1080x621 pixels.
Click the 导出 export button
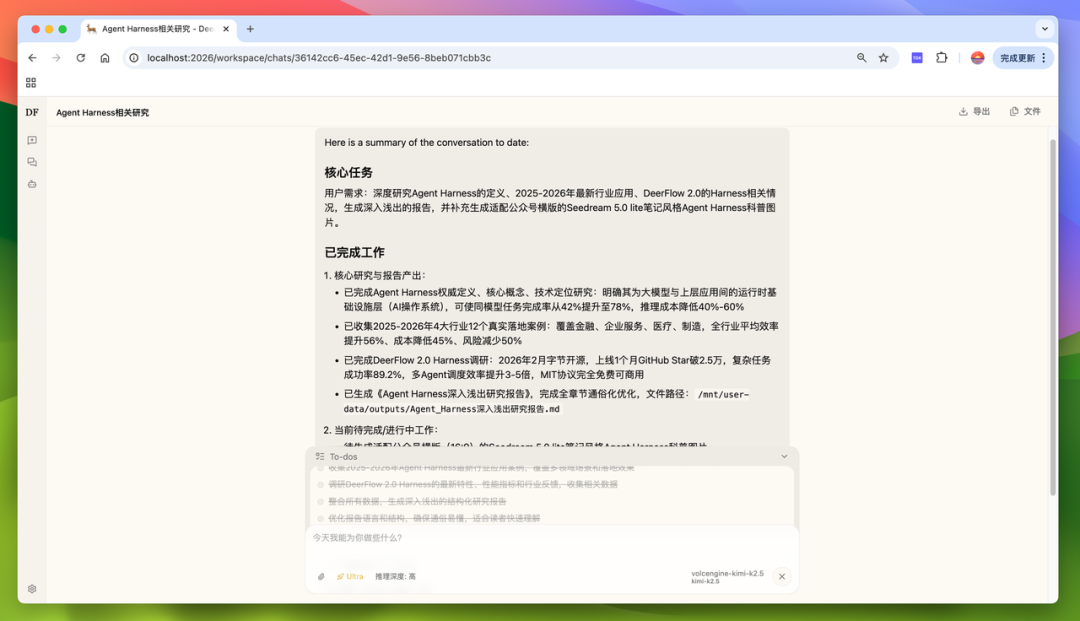pos(975,112)
